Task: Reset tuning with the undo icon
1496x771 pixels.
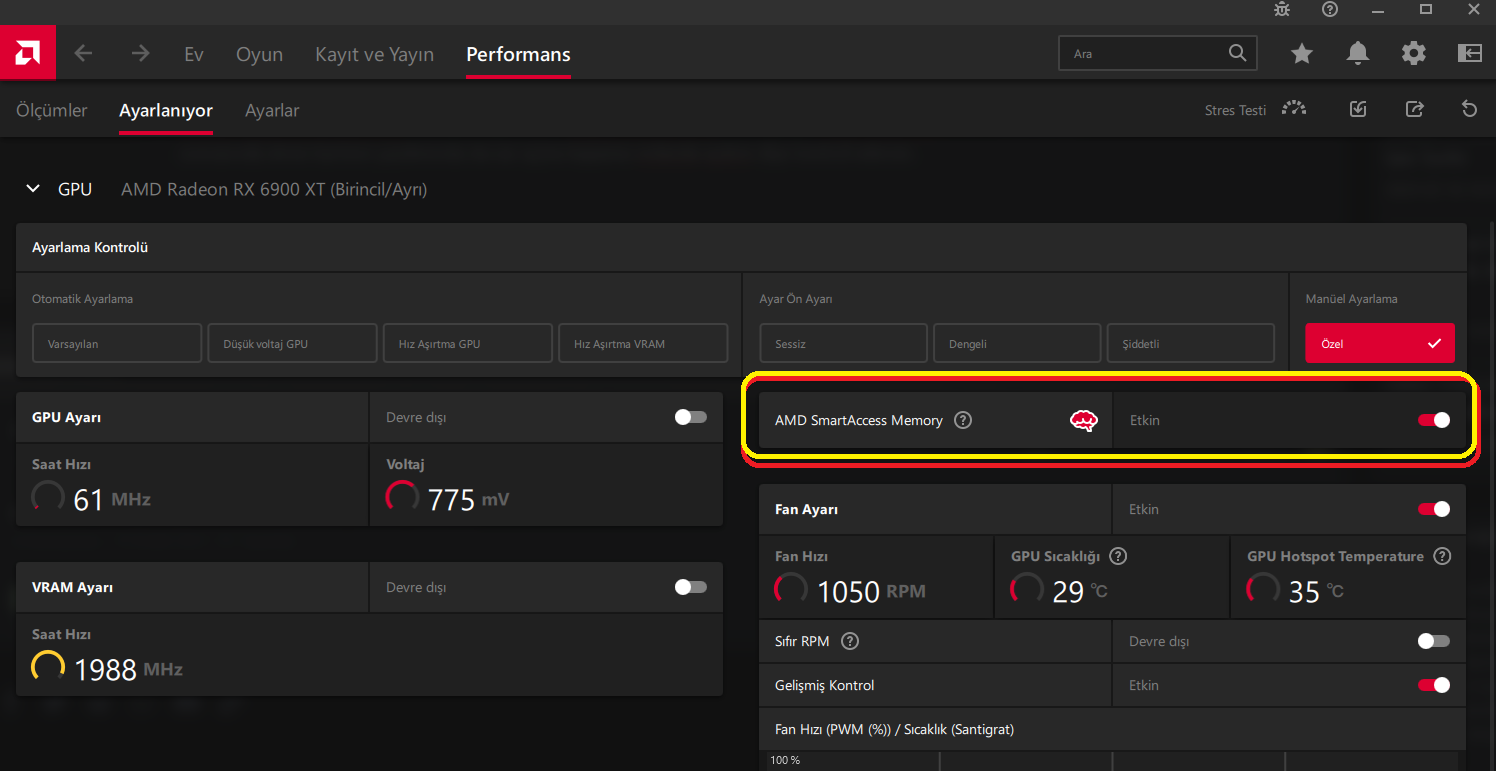Action: tap(1469, 109)
